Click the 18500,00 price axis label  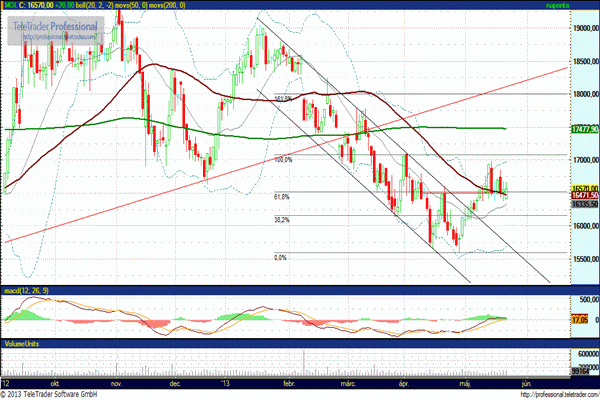586,61
